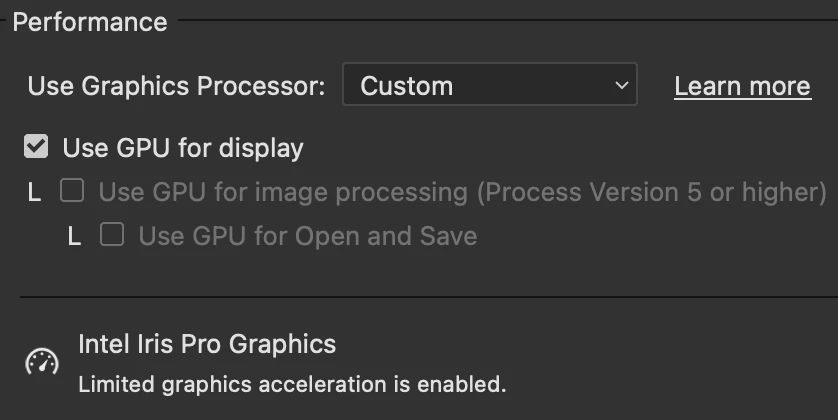Click the Process Version 5 or higher note
The width and height of the screenshot is (838, 420).
click(x=653, y=191)
